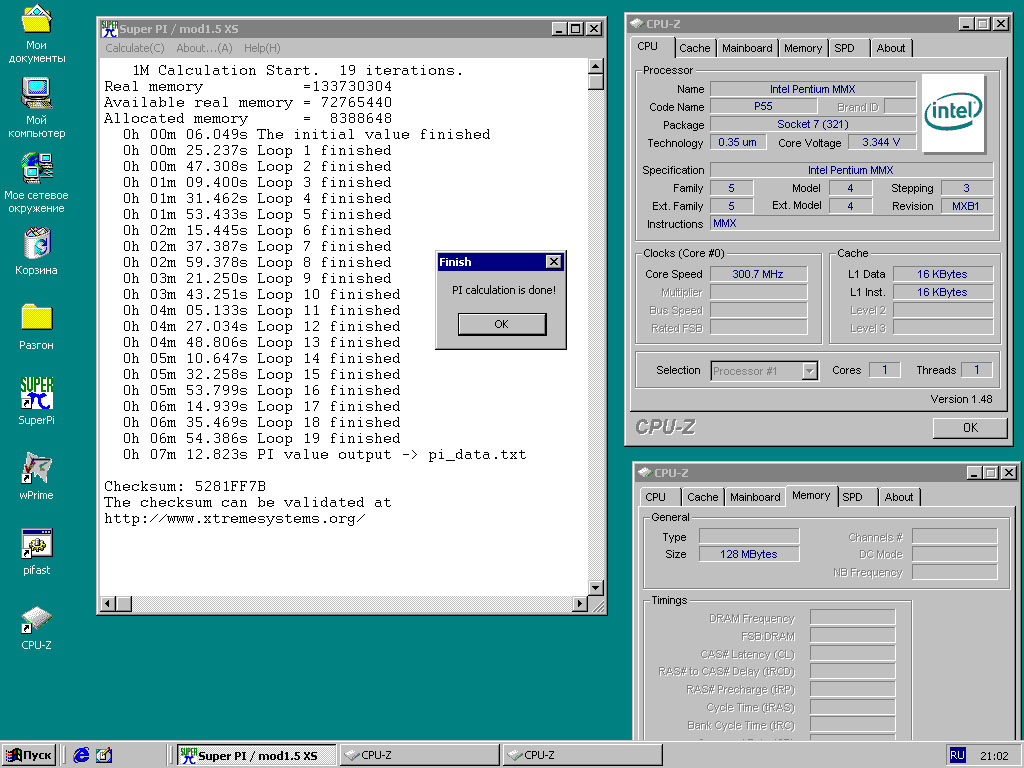Click the Core Voltage 3.344 V field
Screen dimensions: 1024x768
pos(881,142)
